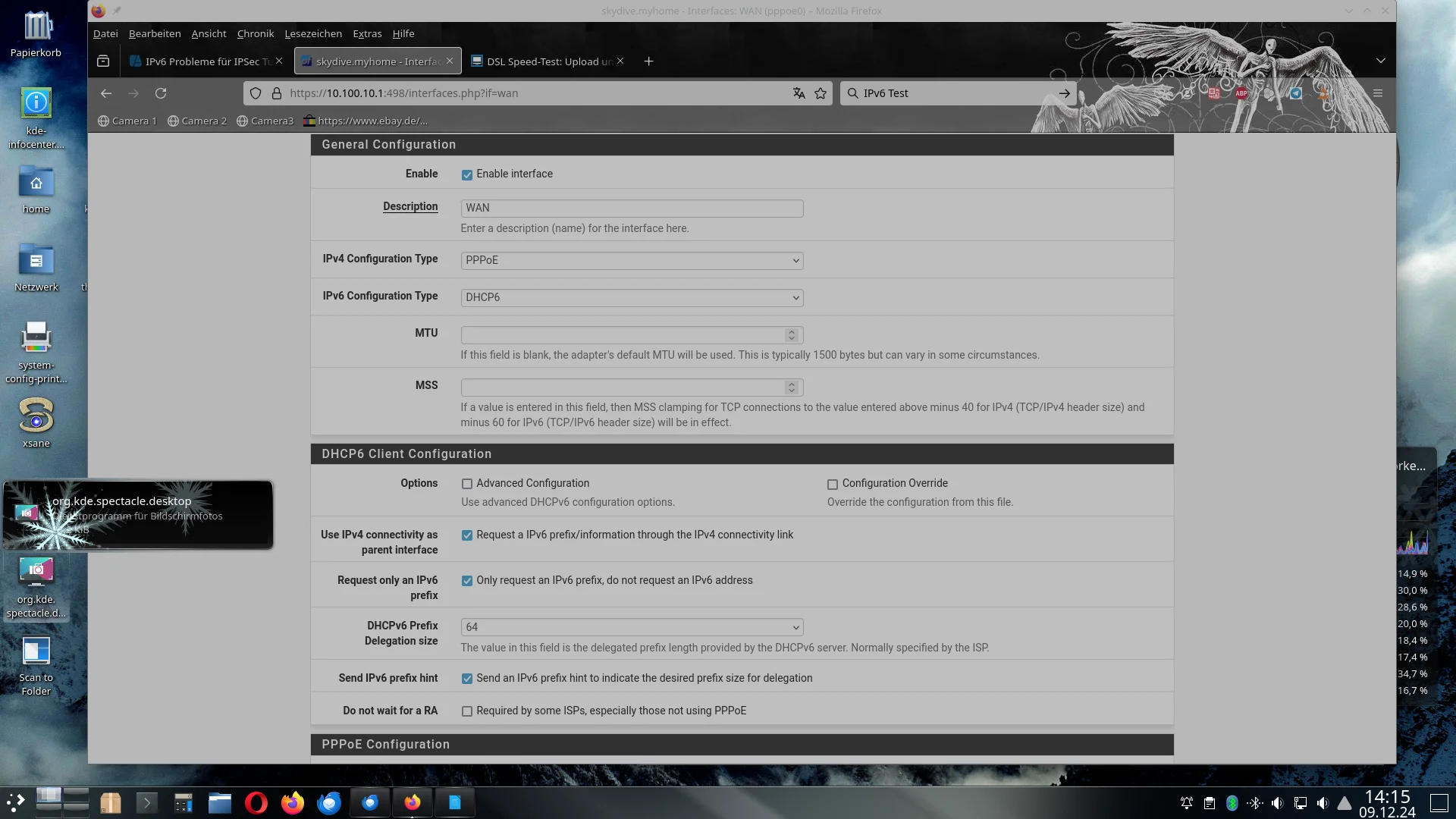Open the clock showing 14:15
Image resolution: width=1456 pixels, height=819 pixels.
1387,803
